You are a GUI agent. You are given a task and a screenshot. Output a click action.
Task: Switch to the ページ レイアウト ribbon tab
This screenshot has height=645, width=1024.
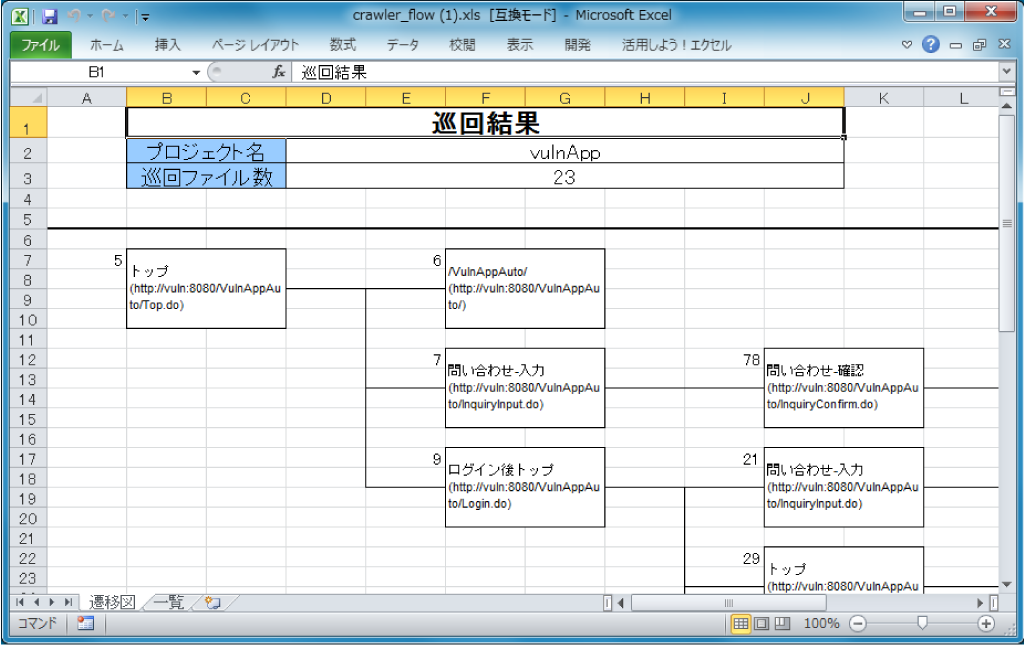(255, 45)
